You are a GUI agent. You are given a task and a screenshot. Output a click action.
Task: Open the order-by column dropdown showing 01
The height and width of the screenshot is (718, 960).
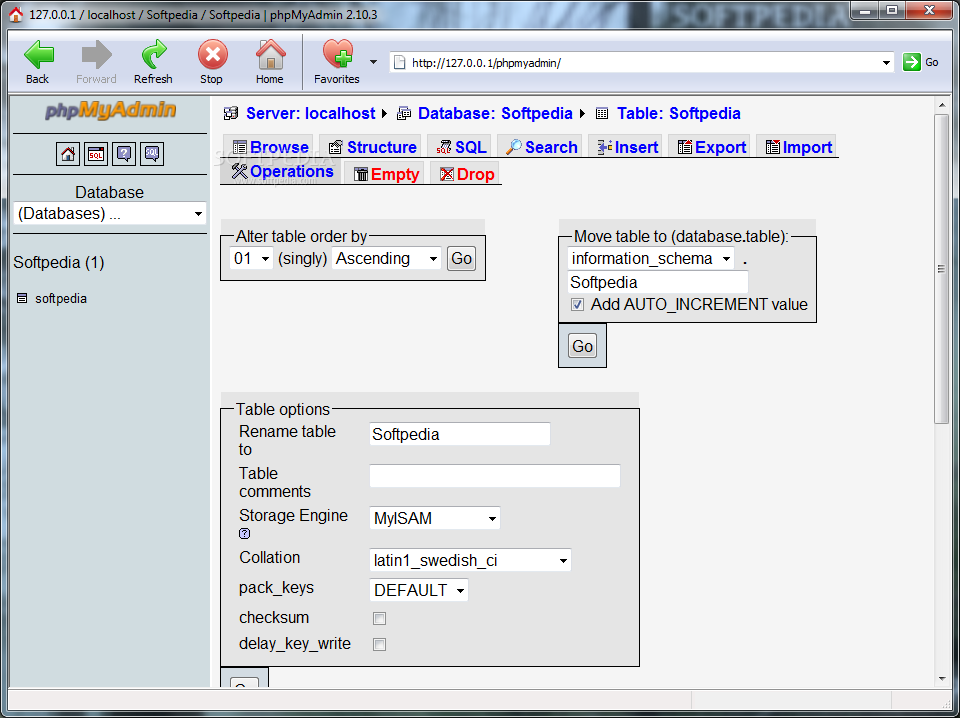pyautogui.click(x=251, y=259)
